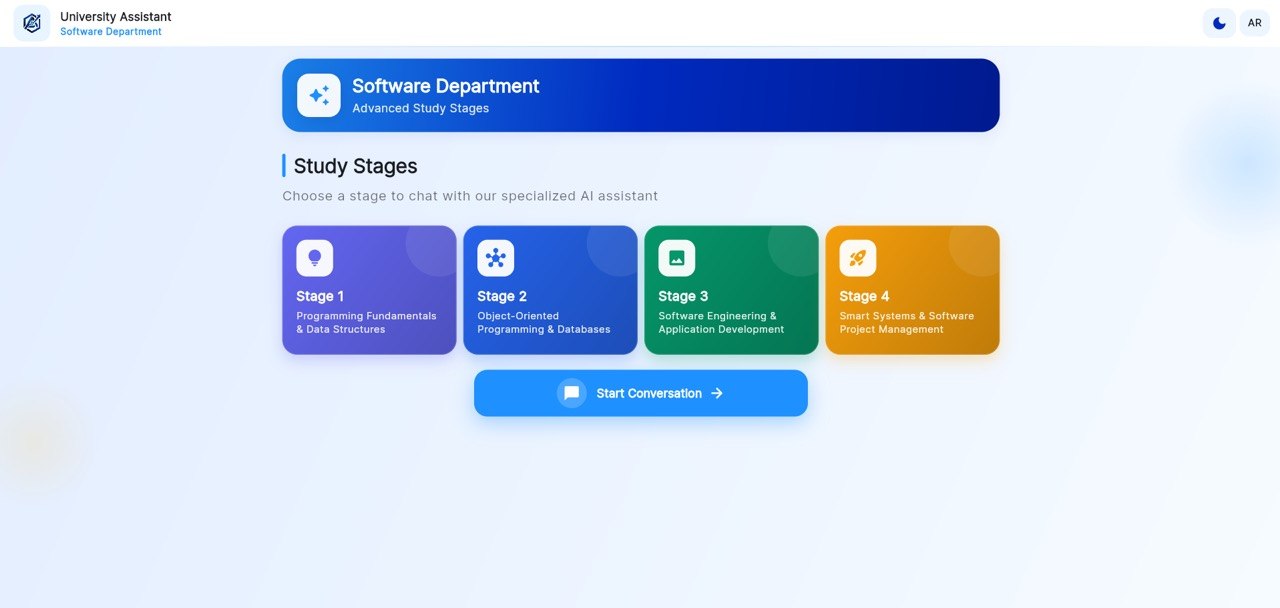1280x608 pixels.
Task: Click the University Assistant title text
Action: tap(116, 17)
